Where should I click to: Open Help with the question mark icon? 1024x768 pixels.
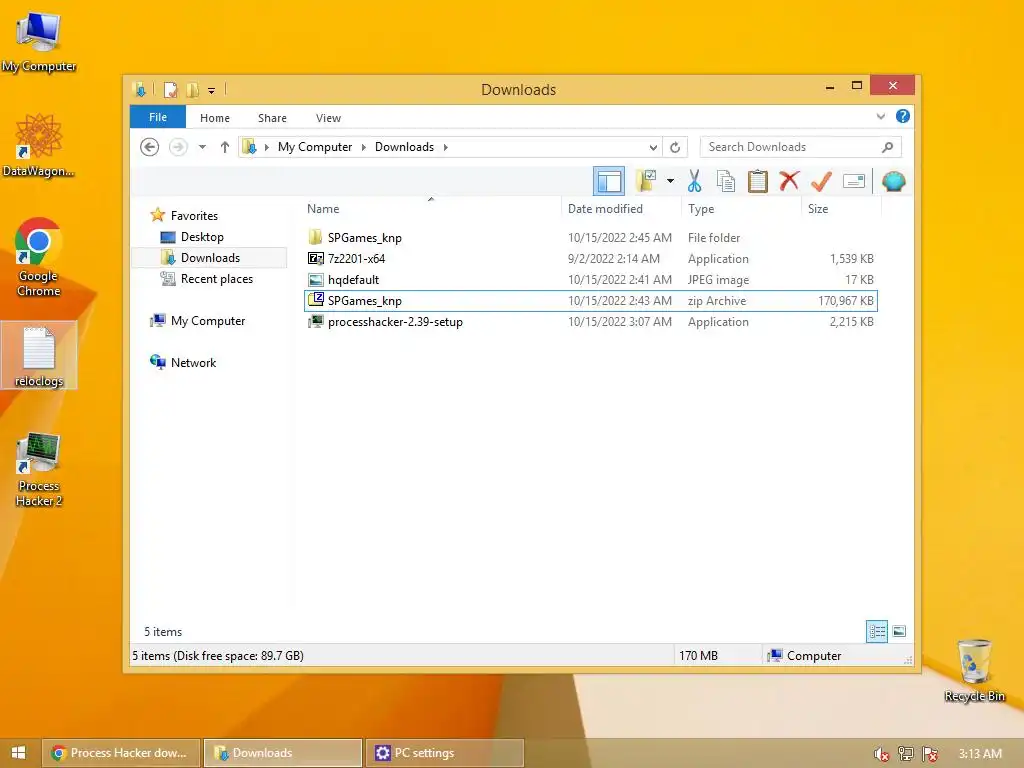tap(903, 116)
